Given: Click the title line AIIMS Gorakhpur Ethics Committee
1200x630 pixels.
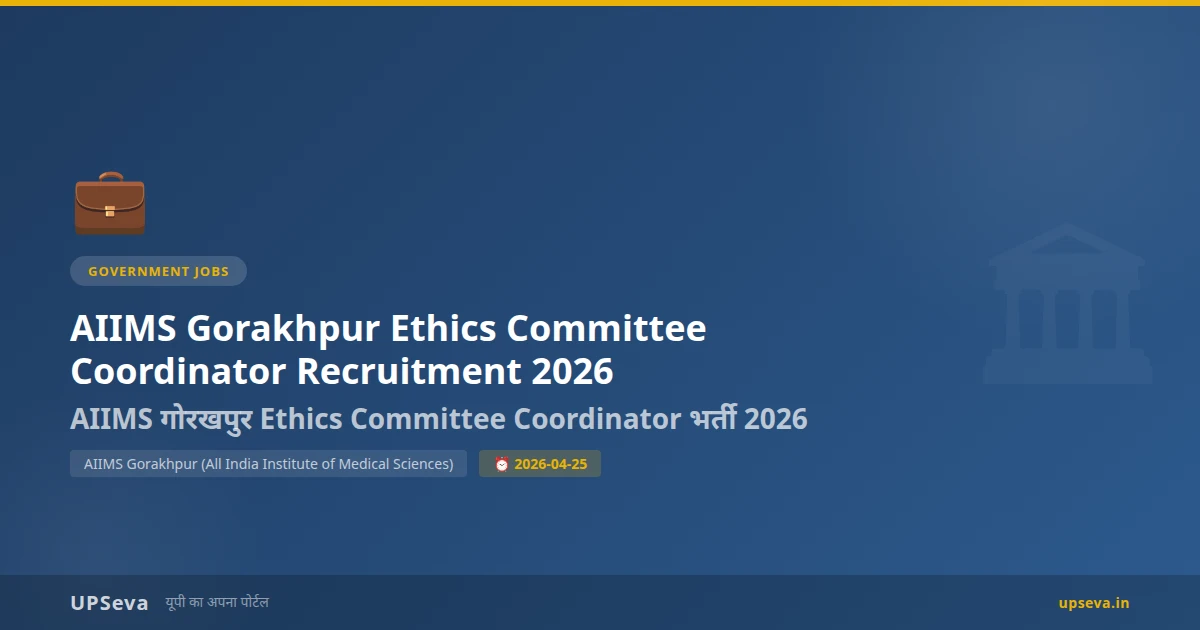Looking at the screenshot, I should (388, 328).
